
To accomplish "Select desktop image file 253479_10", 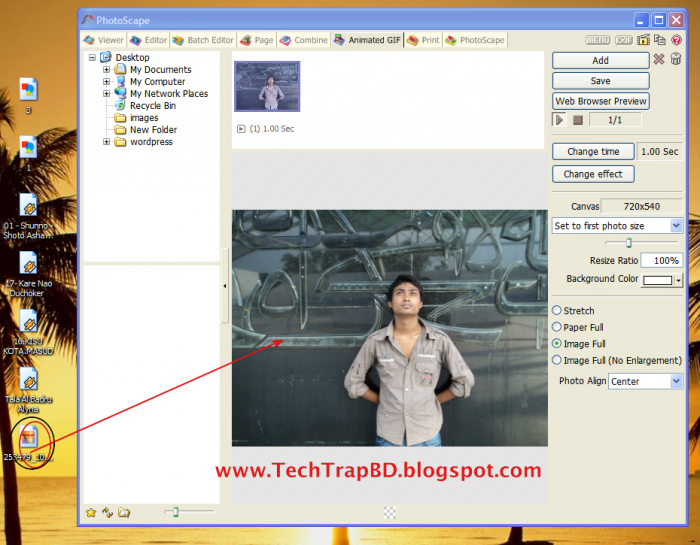I will pyautogui.click(x=29, y=443).
